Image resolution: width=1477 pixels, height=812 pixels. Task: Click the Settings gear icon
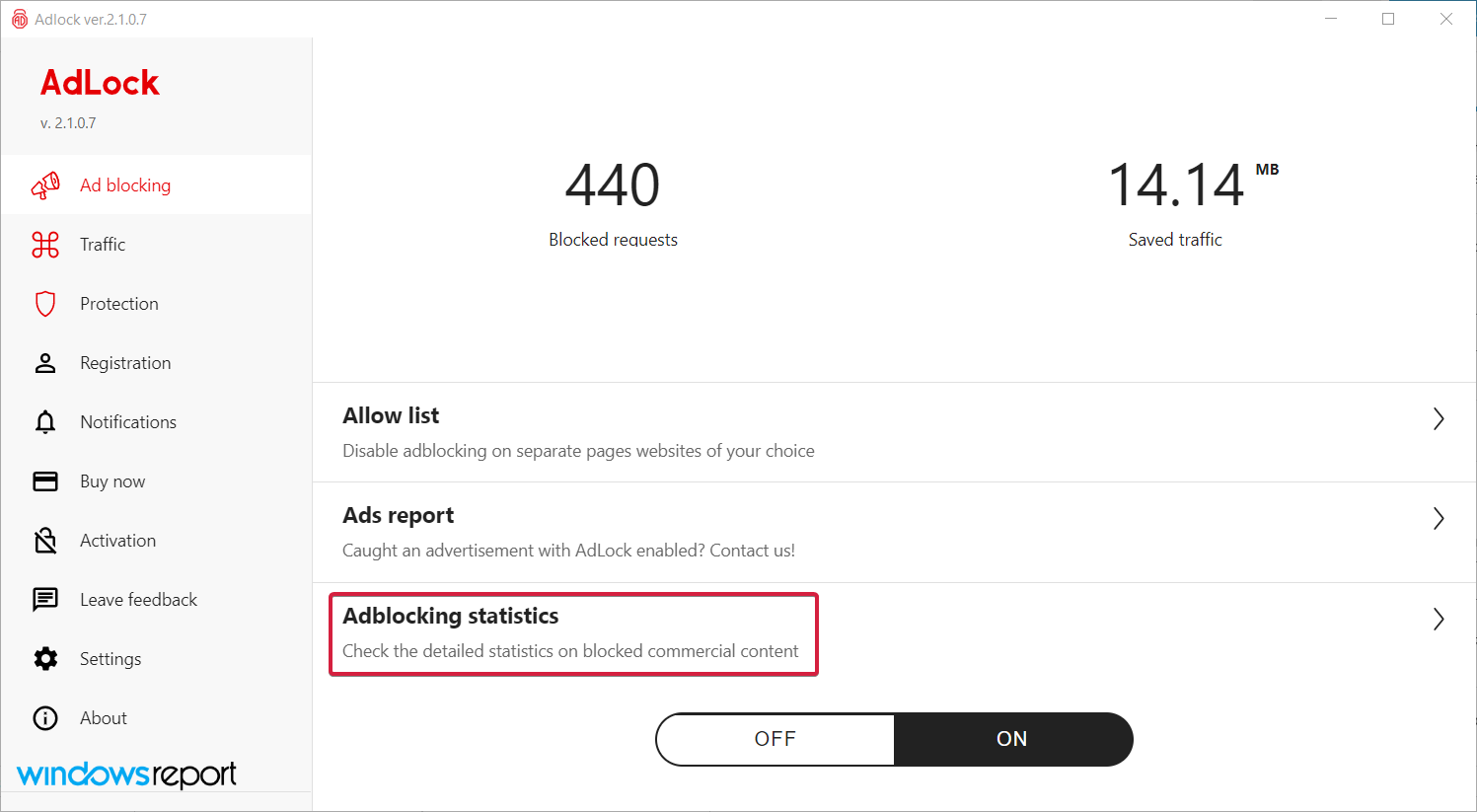pyautogui.click(x=45, y=659)
